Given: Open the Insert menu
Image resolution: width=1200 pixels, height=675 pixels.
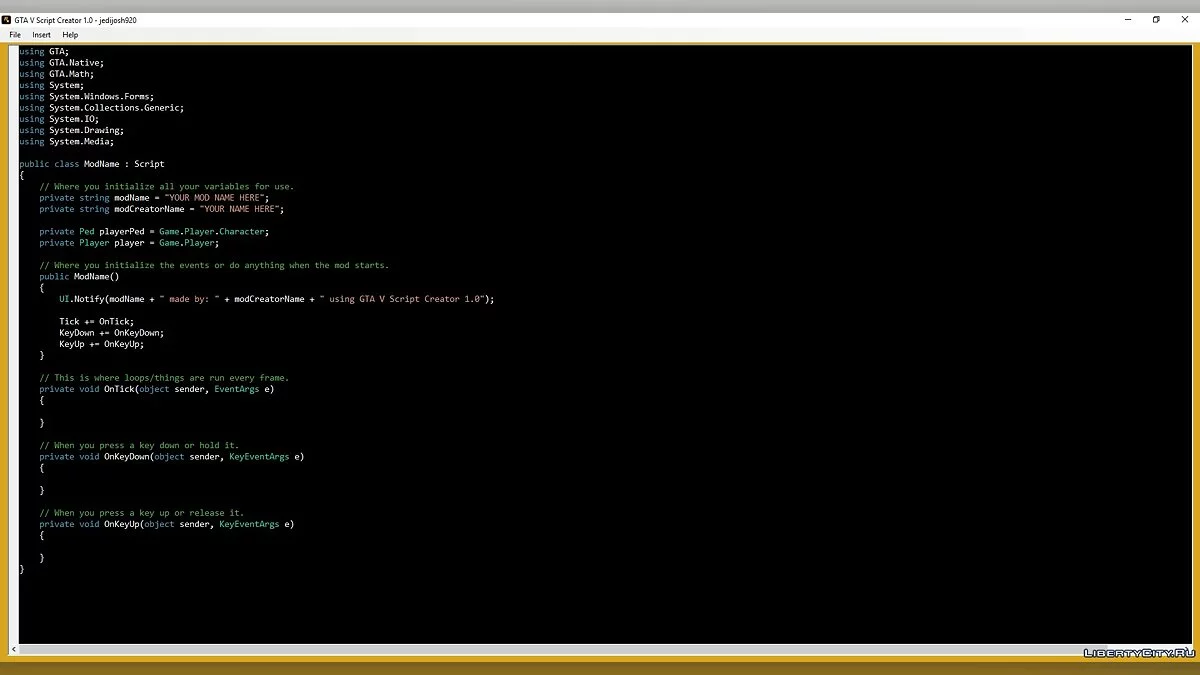Looking at the screenshot, I should (41, 35).
